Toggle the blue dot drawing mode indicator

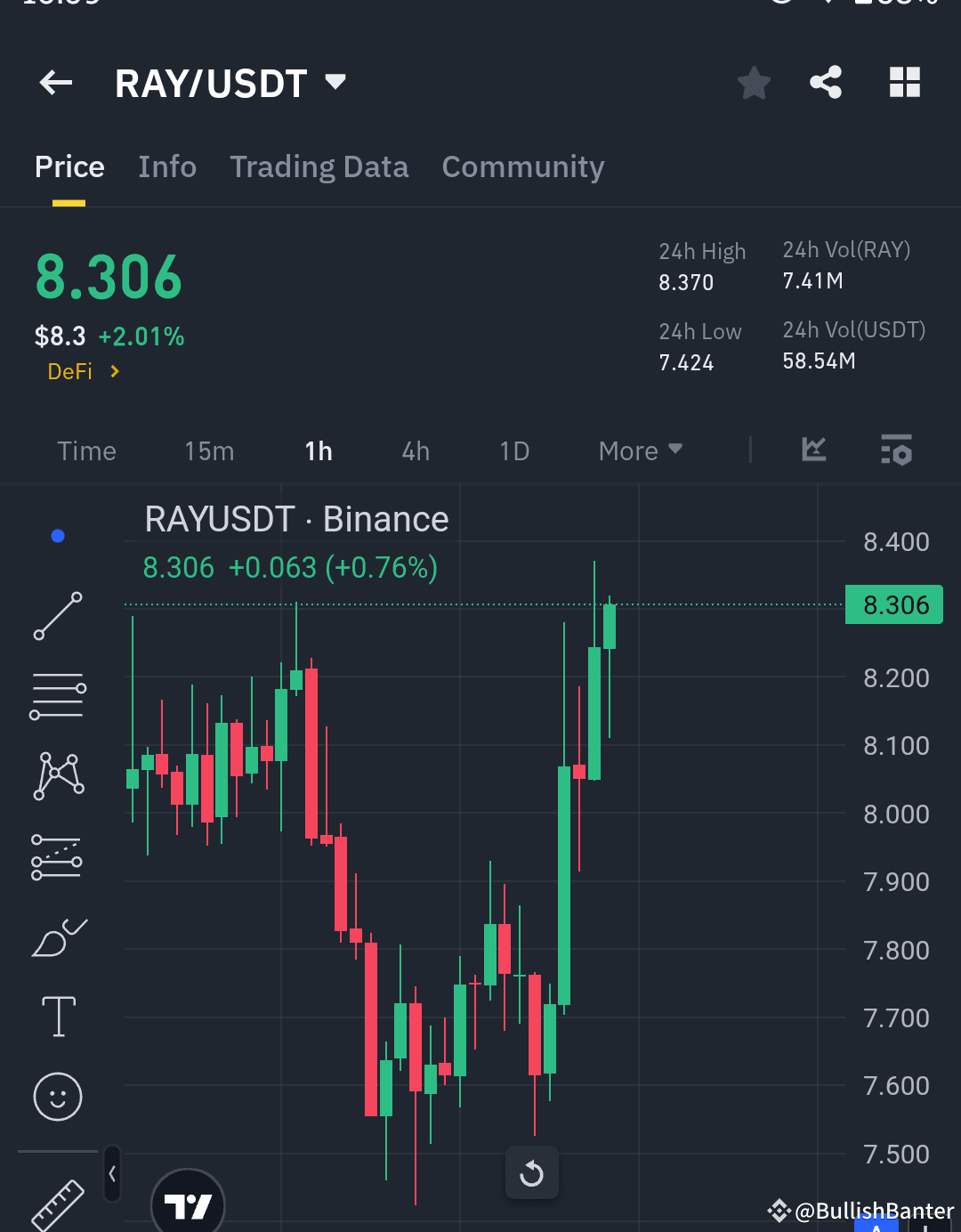58,535
